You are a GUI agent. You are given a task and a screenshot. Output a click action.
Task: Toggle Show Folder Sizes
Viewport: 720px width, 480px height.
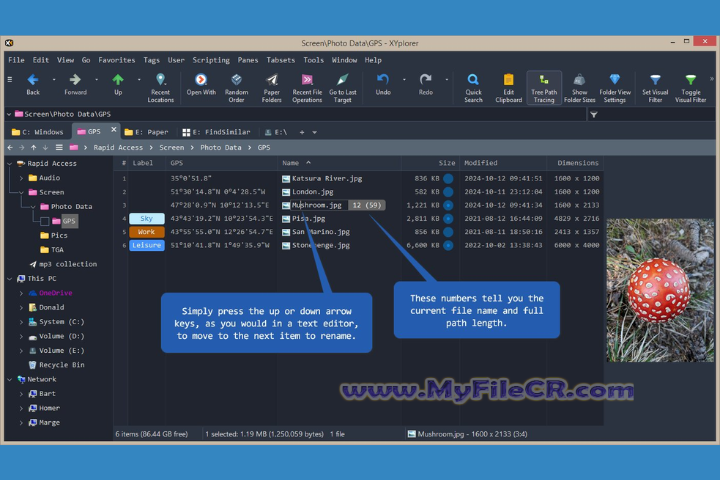coord(579,88)
